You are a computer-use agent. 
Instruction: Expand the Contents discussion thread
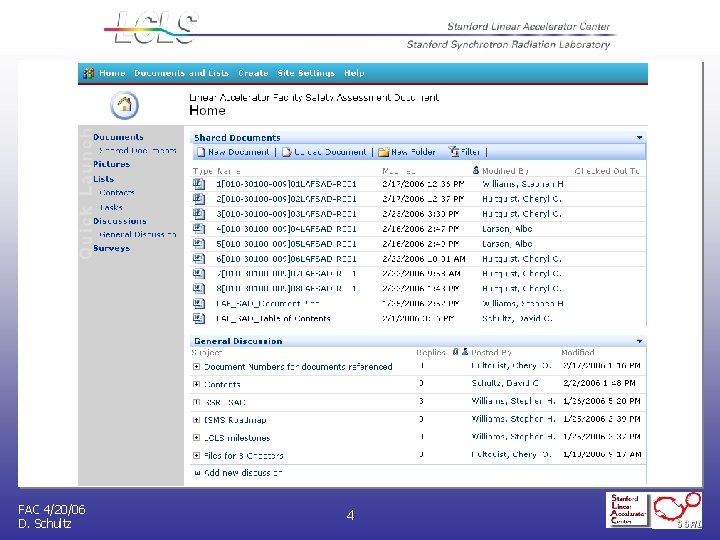click(197, 384)
